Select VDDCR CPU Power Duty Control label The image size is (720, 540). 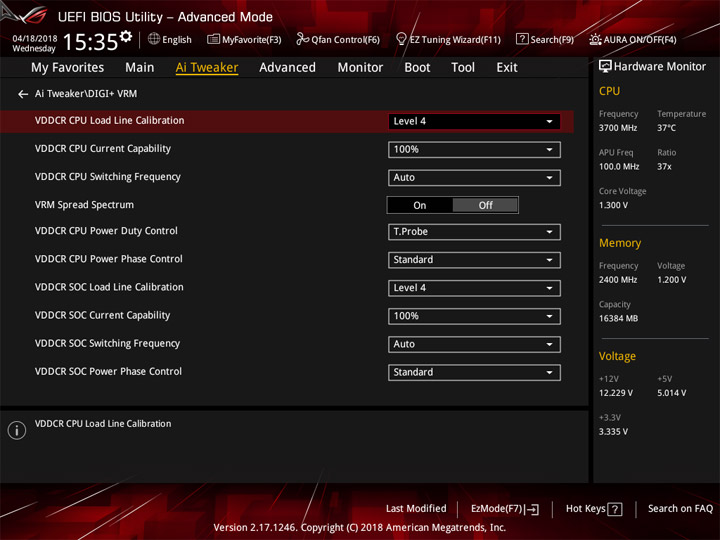pyautogui.click(x=106, y=231)
